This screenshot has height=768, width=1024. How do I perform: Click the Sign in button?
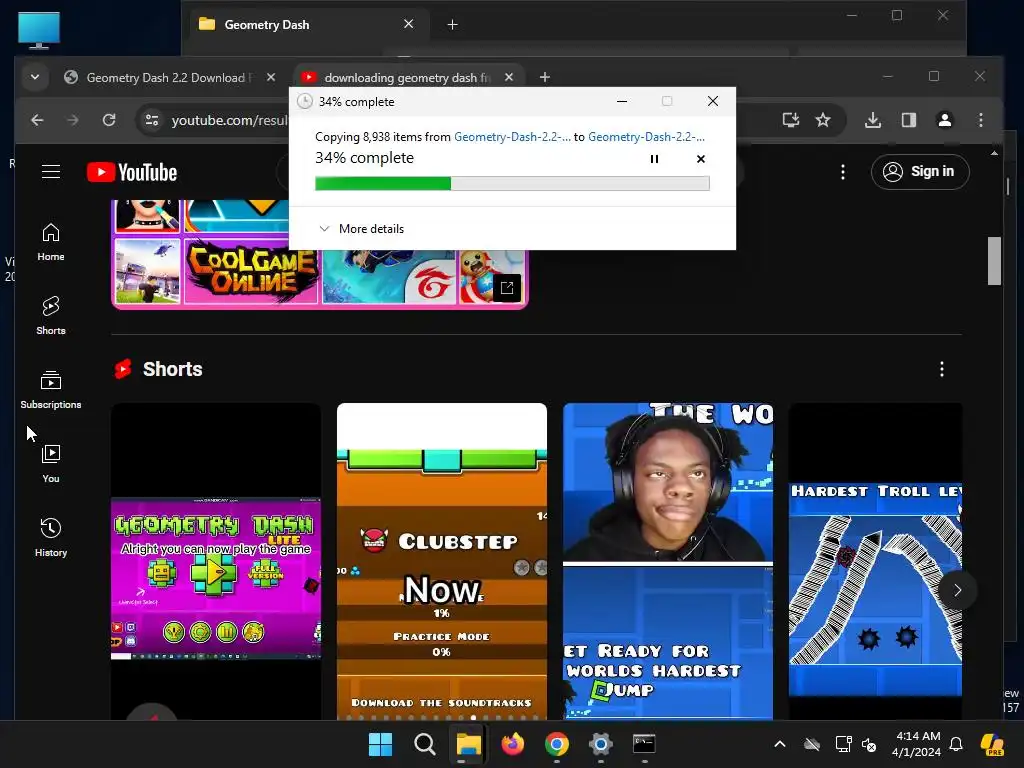920,172
